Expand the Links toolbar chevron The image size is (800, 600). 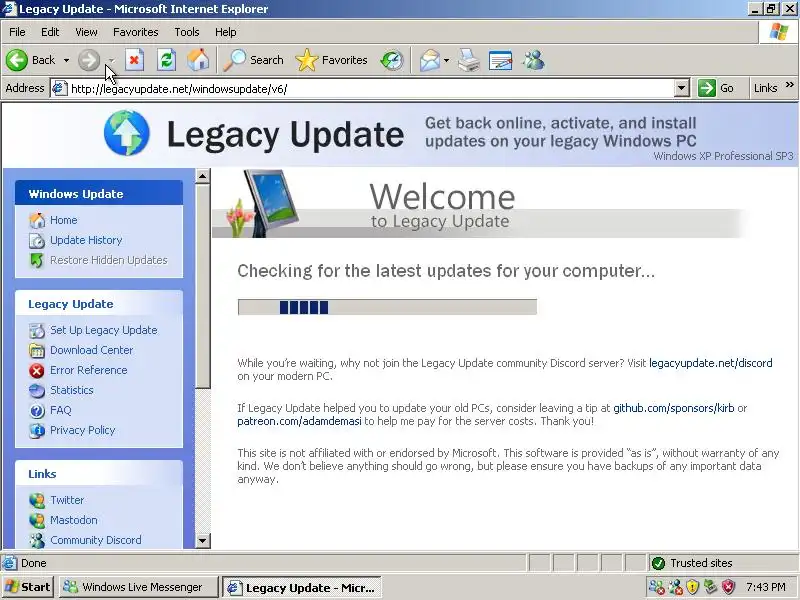pyautogui.click(x=790, y=85)
